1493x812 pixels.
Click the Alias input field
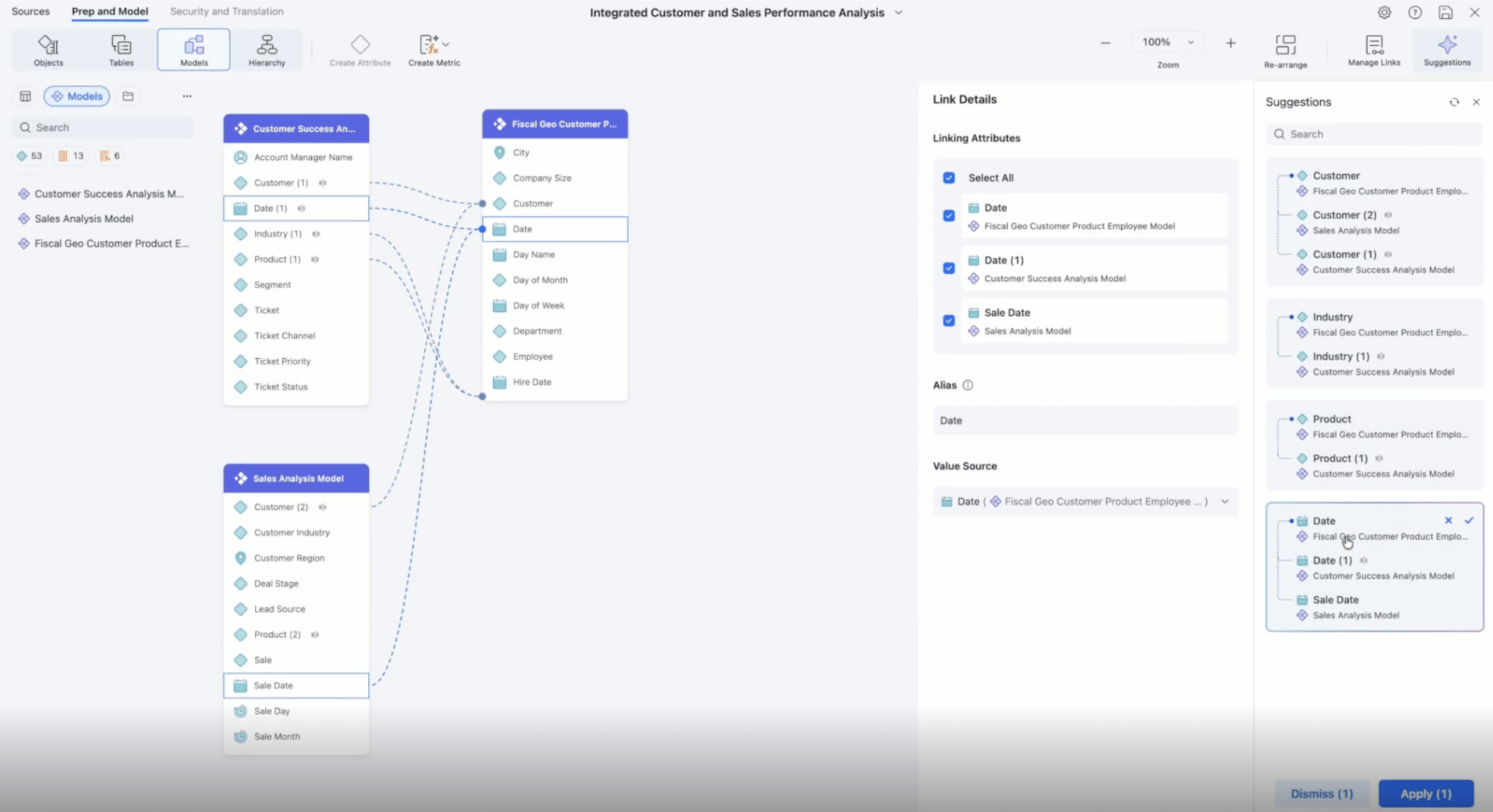pos(1085,420)
